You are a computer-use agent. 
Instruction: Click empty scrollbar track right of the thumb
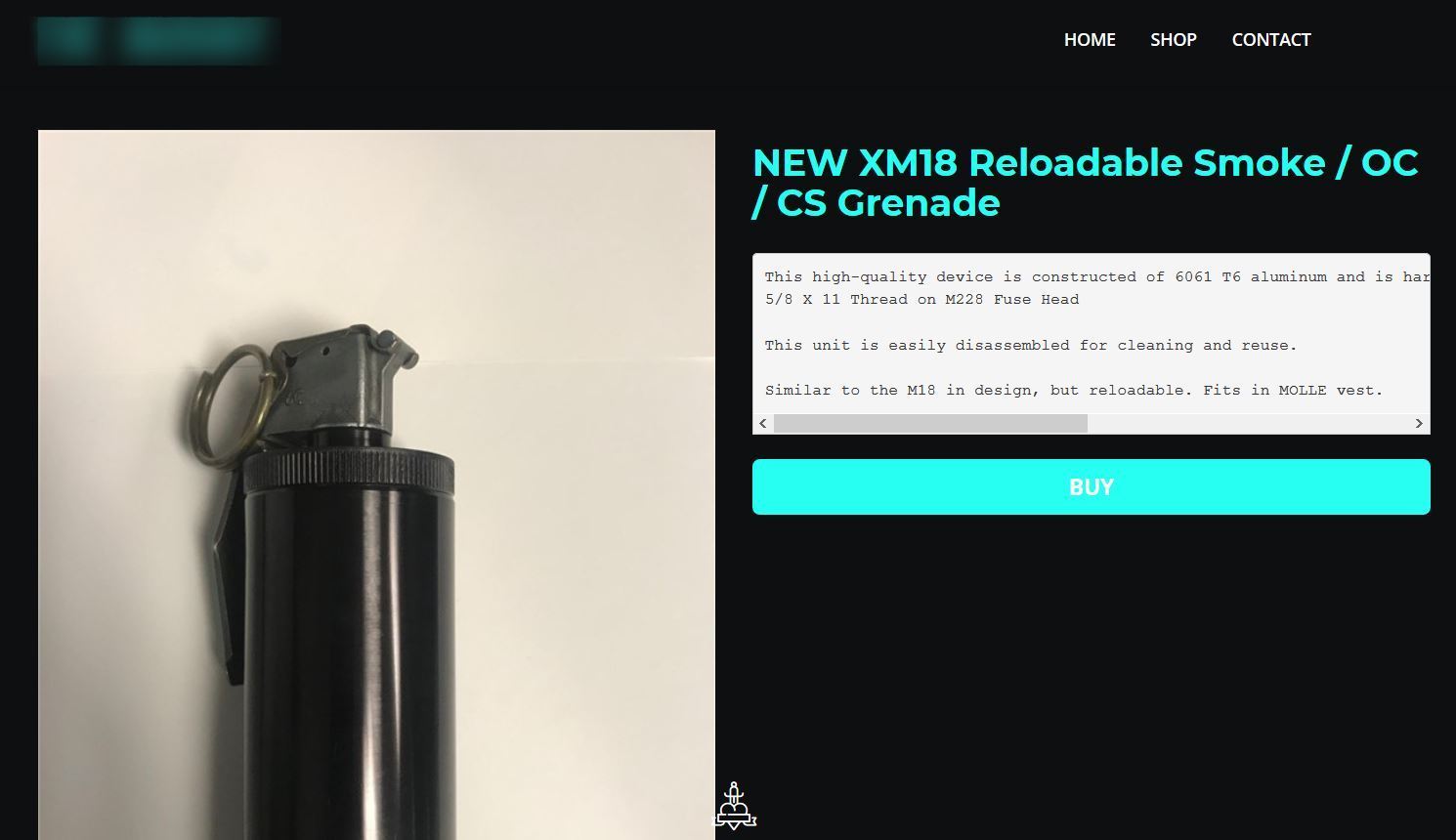coord(1248,423)
